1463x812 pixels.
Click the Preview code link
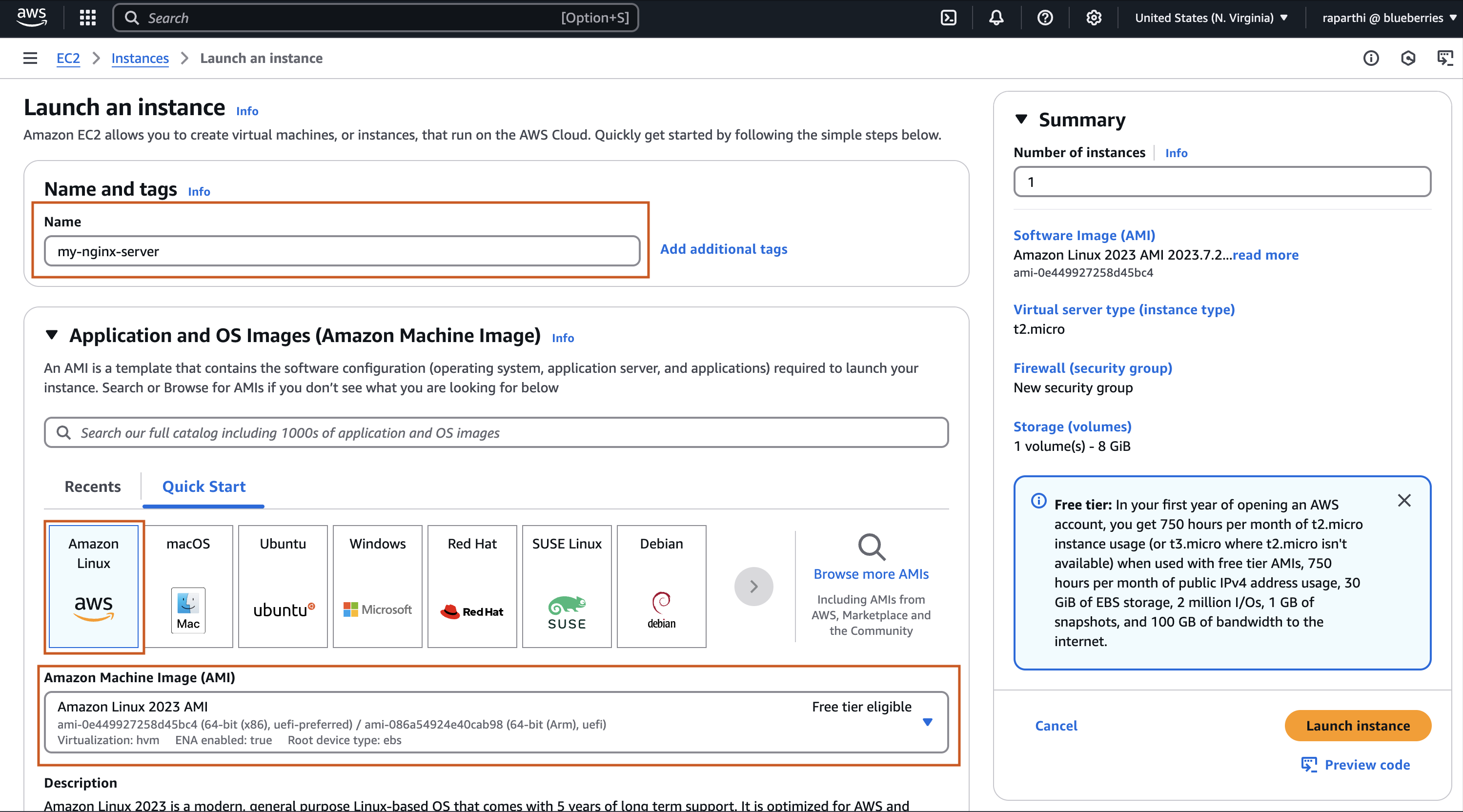click(1367, 764)
